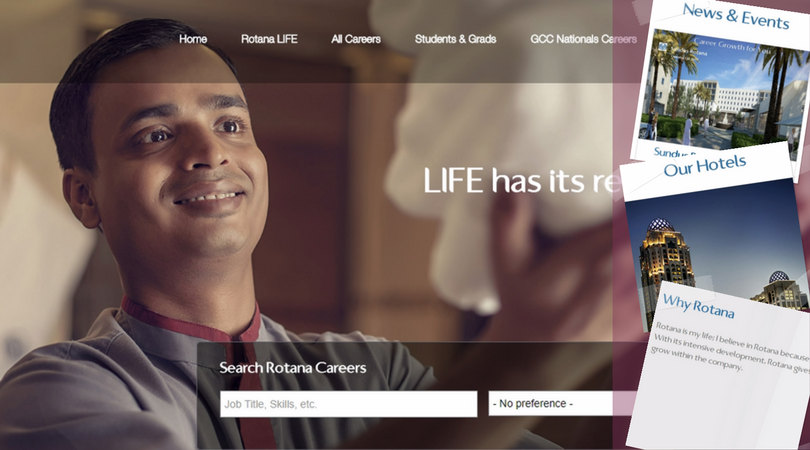Click the Search Rotana Careers heading

tap(293, 368)
